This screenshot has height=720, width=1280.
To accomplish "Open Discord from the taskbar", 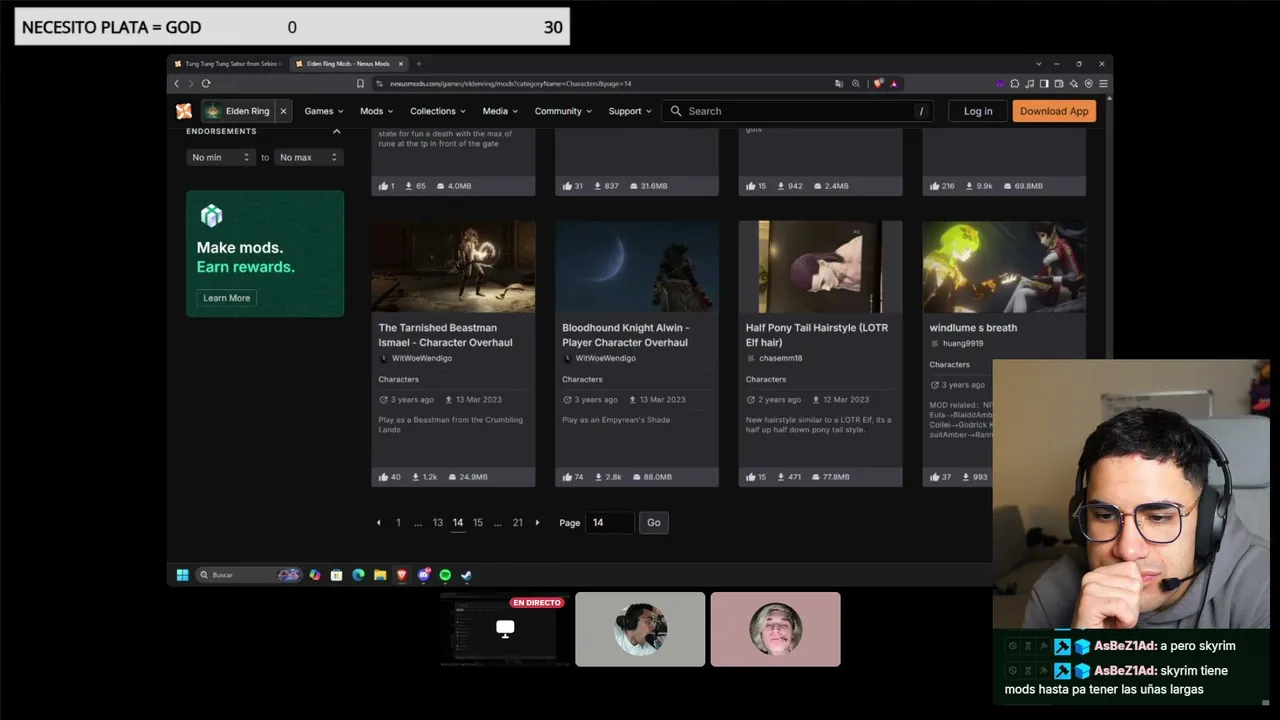I will (x=424, y=575).
